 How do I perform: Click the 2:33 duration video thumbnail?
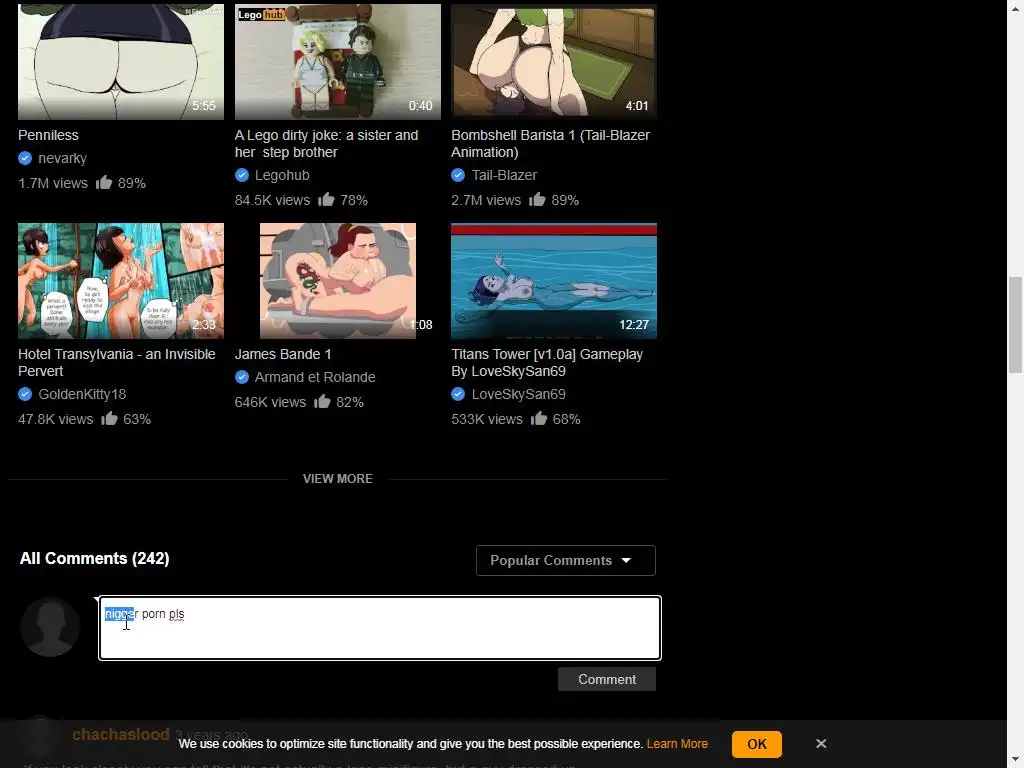[121, 281]
